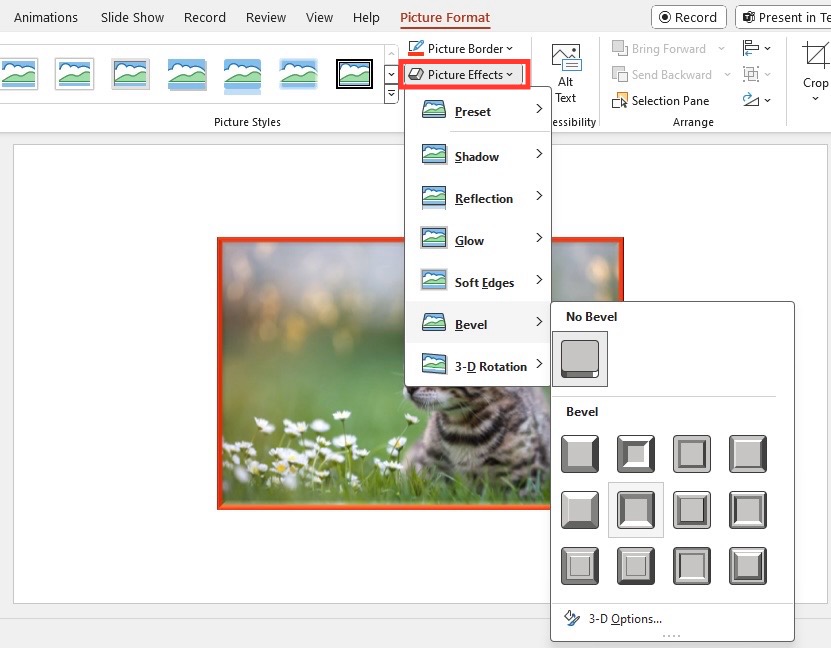
Task: Apply fourth bevel in third row
Action: coord(748,566)
